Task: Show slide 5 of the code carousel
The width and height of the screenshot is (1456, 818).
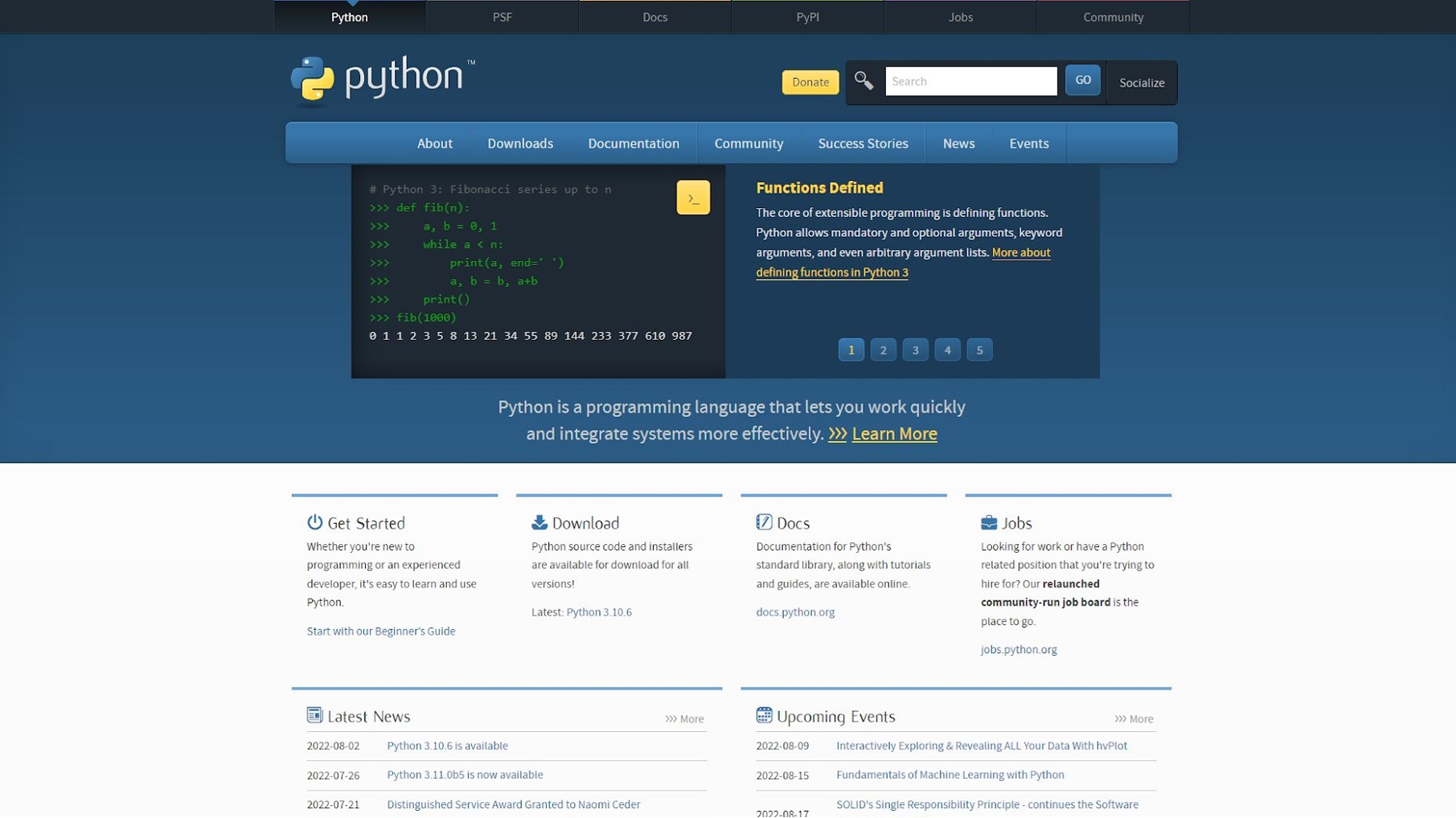Action: (980, 350)
